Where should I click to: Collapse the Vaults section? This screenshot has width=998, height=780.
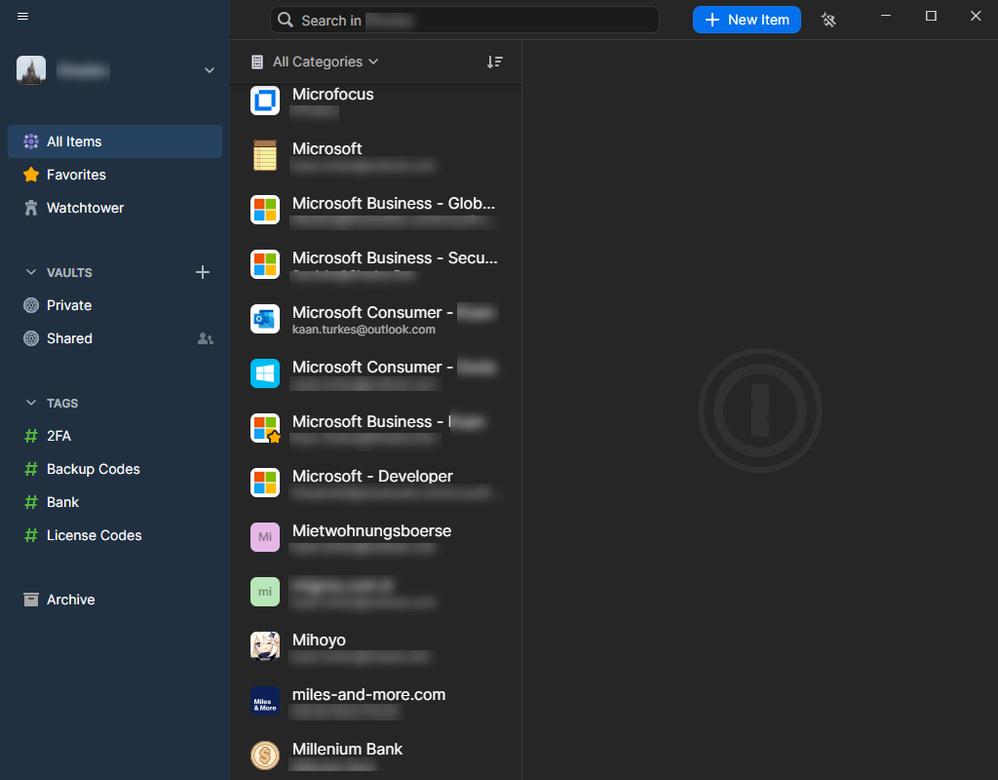click(x=30, y=272)
